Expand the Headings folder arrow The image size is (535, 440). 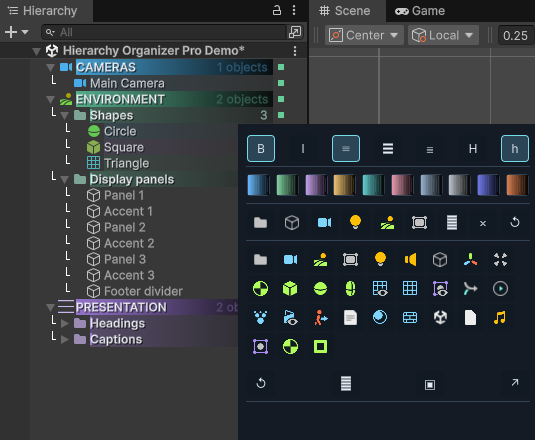point(64,323)
